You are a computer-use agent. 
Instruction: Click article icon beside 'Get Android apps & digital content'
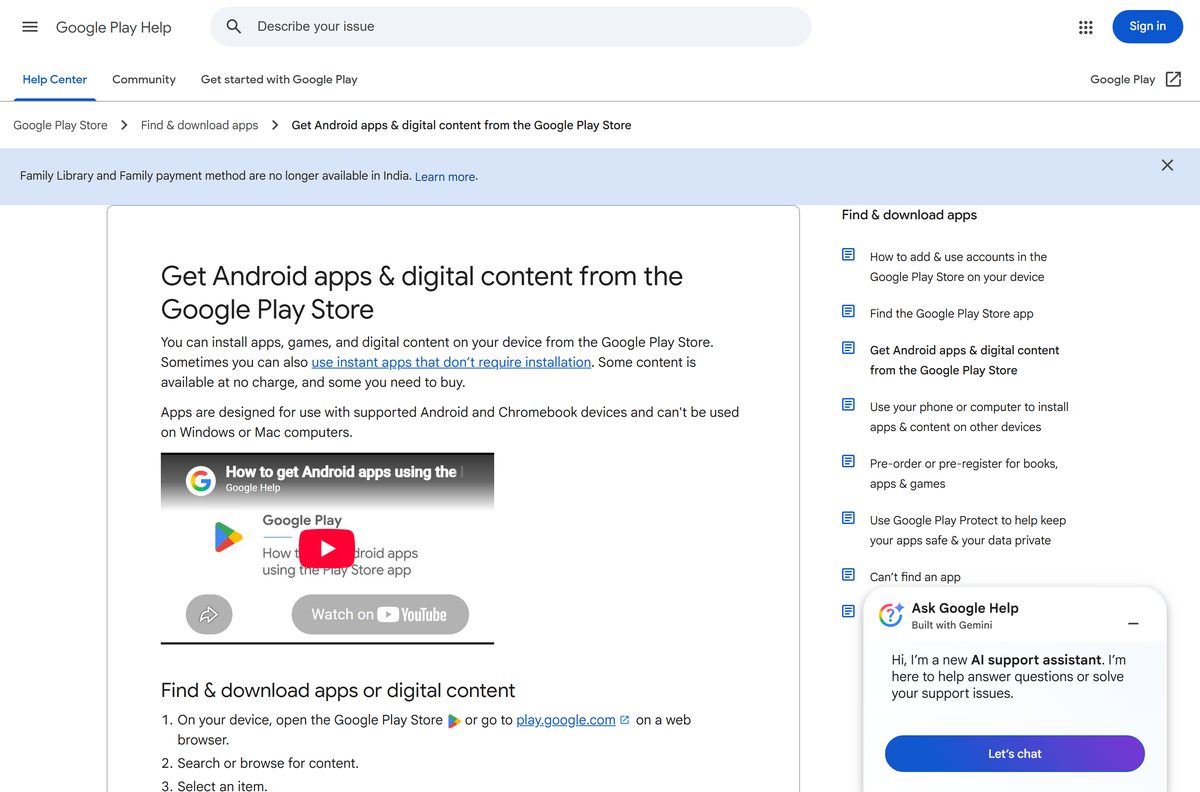pos(849,348)
